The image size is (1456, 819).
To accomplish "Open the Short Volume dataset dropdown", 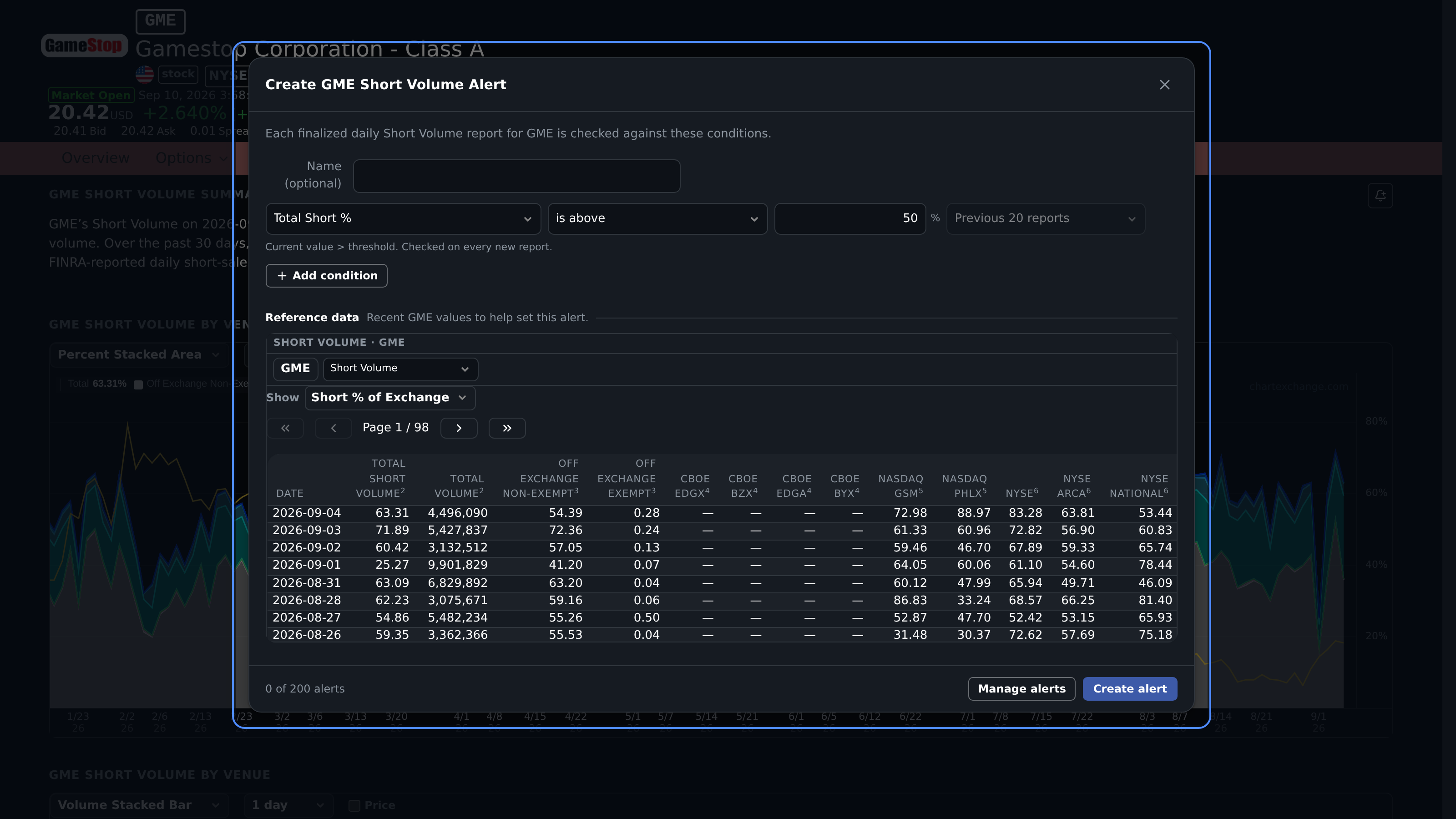I will pyautogui.click(x=401, y=369).
